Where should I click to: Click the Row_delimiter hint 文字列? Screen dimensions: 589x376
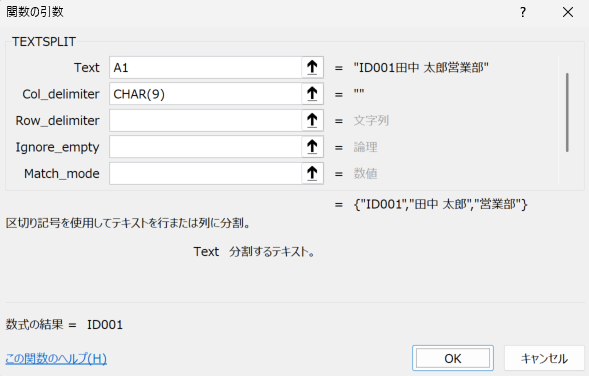point(371,121)
